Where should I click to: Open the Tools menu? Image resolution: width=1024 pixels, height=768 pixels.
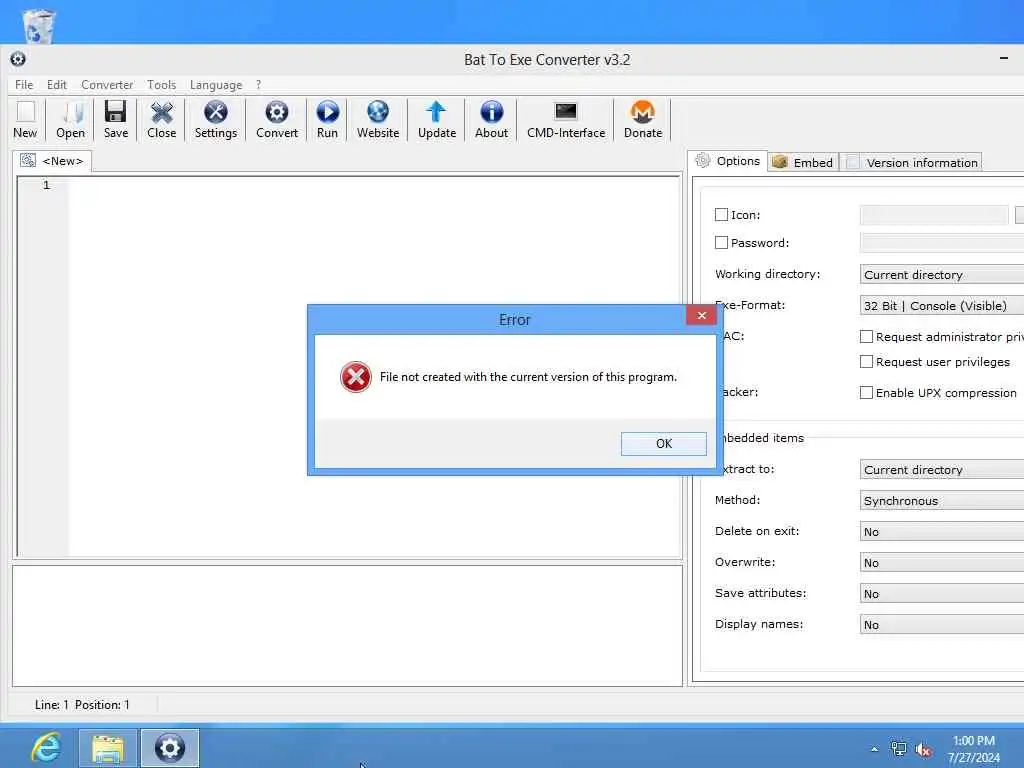click(x=161, y=85)
